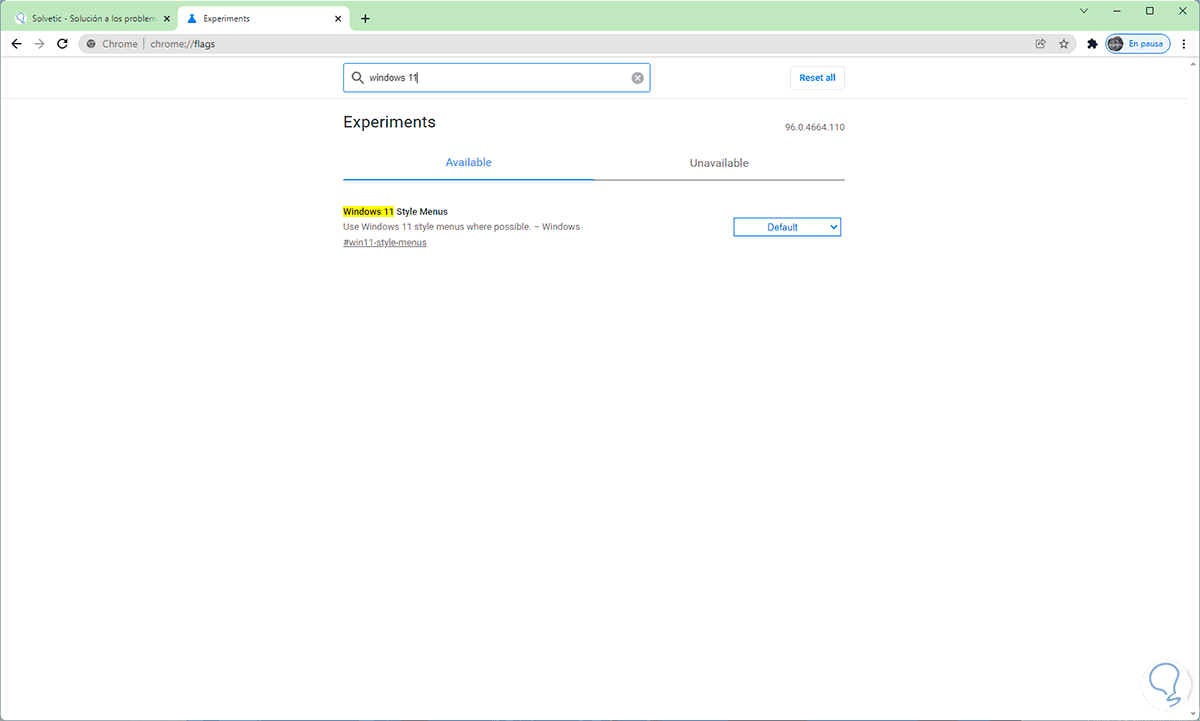Open a new tab with plus icon
The image size is (1200, 721).
click(x=365, y=18)
